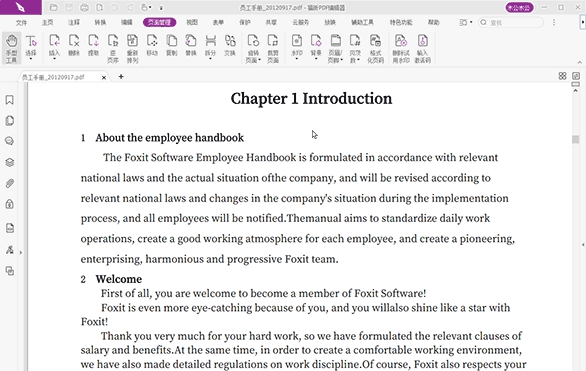Switch to the View (视图) ribbon tab
586x371 pixels.
pos(192,22)
